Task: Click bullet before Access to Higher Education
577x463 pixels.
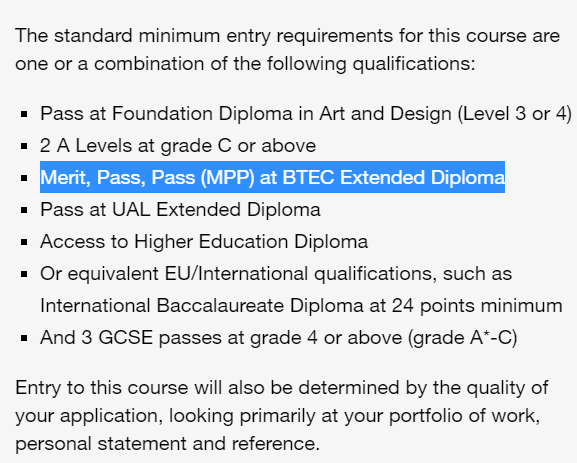Action: pos(25,242)
